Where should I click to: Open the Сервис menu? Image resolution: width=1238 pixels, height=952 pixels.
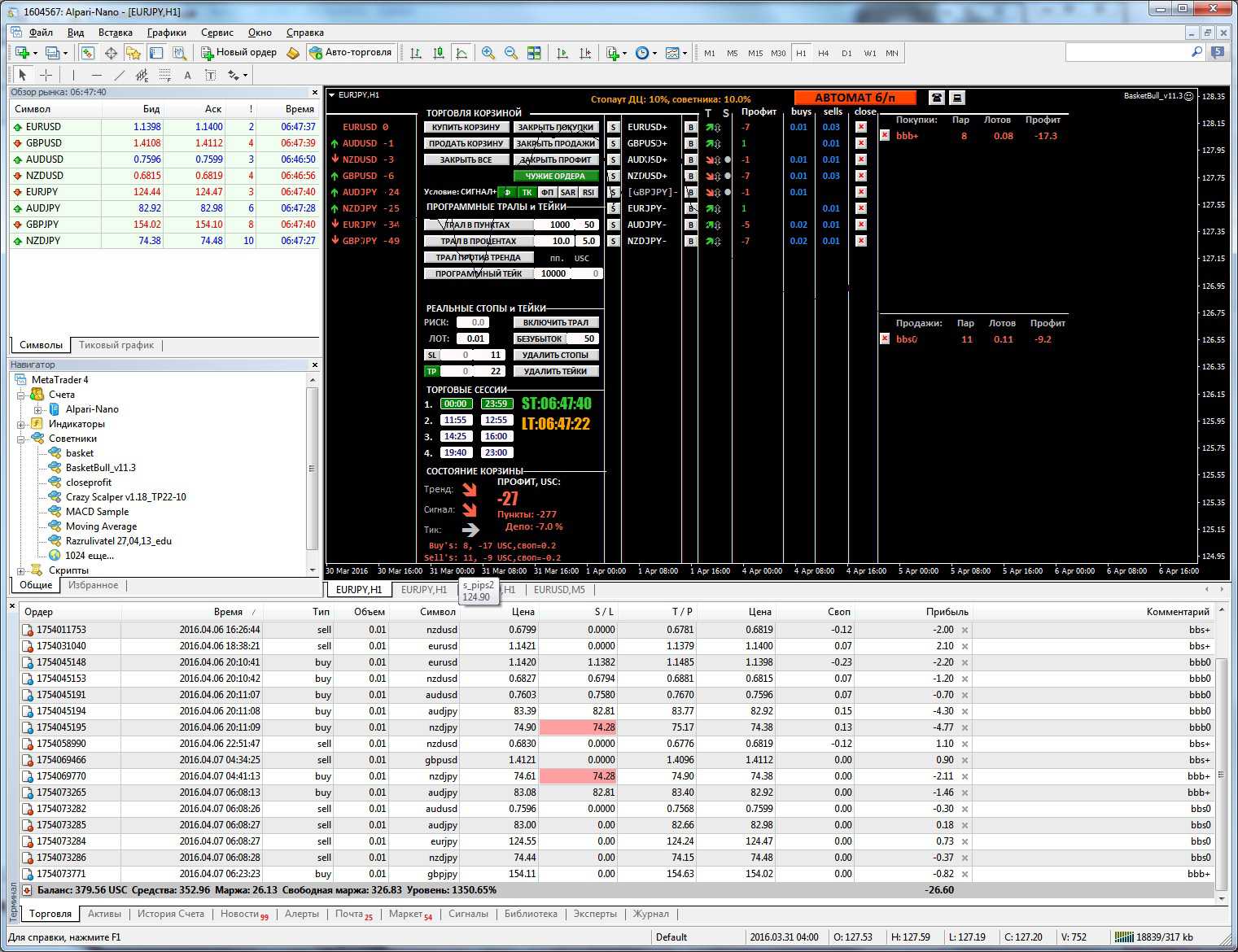coord(217,33)
